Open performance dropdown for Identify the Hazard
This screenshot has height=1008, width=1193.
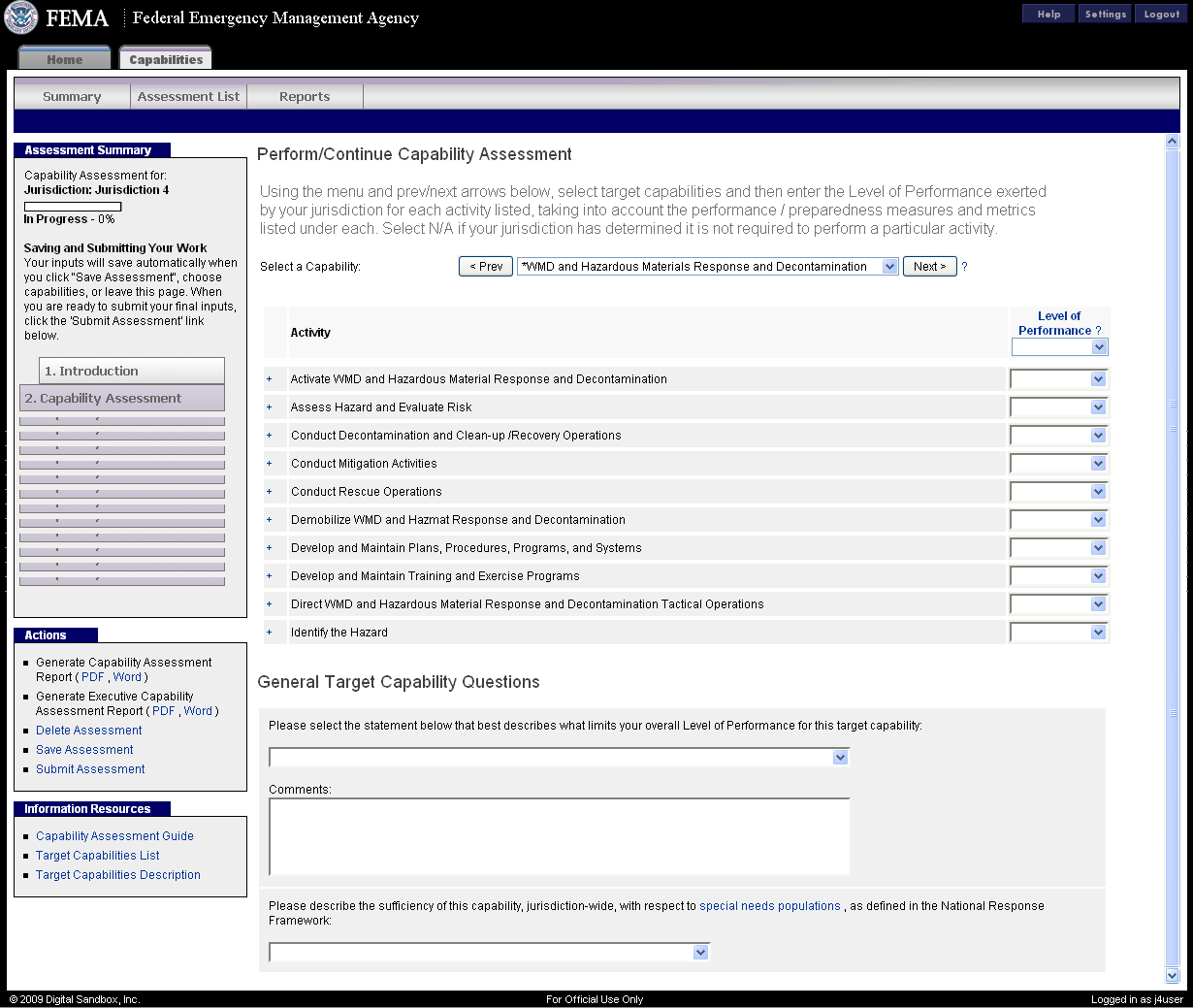(1058, 633)
